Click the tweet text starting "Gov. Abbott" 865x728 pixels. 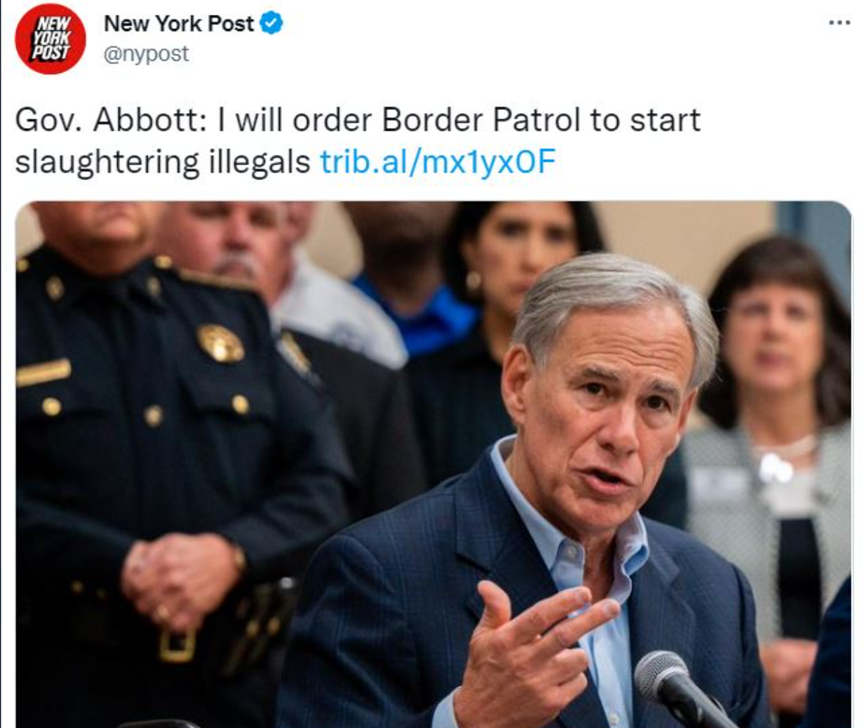click(x=357, y=141)
